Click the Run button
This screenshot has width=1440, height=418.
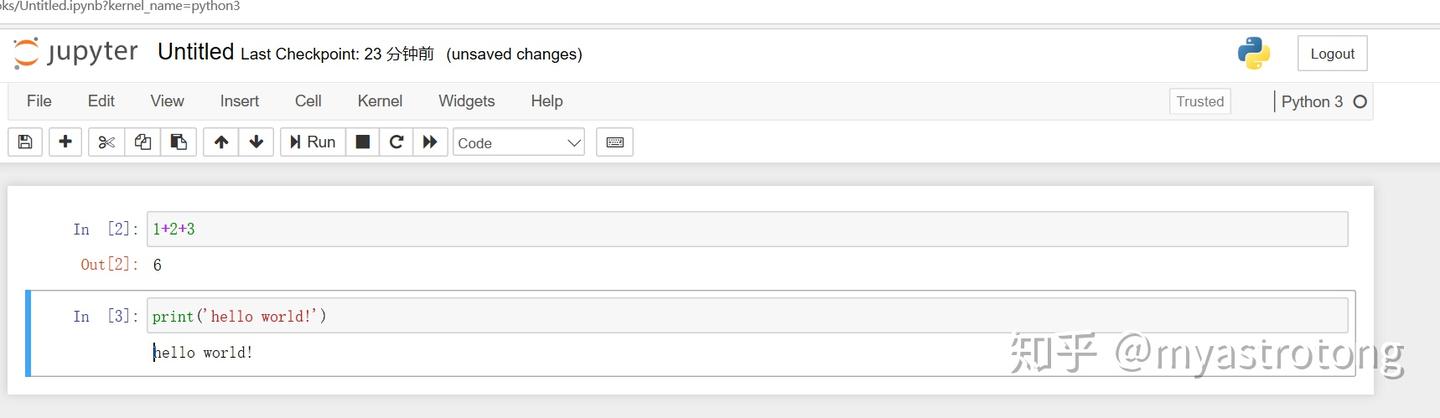pos(313,142)
